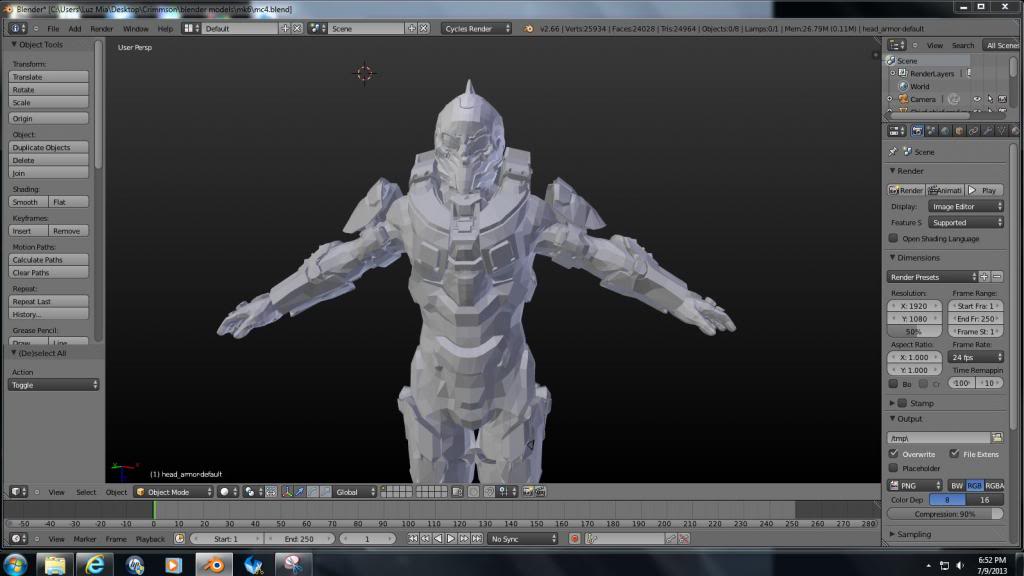Open the Render menu in the top bar
Image resolution: width=1024 pixels, height=576 pixels.
click(102, 29)
